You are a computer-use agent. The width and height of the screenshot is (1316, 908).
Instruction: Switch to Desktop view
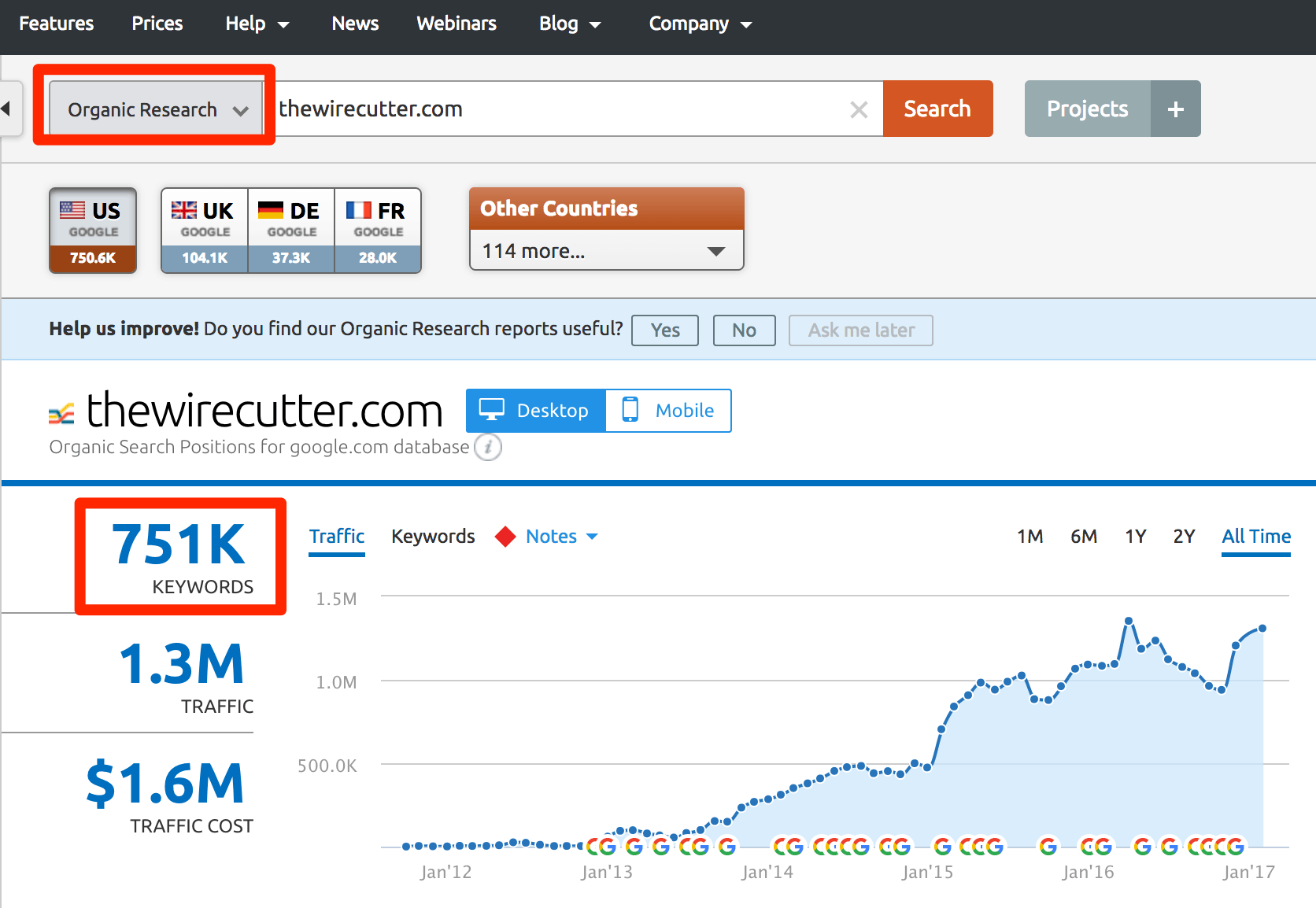536,411
